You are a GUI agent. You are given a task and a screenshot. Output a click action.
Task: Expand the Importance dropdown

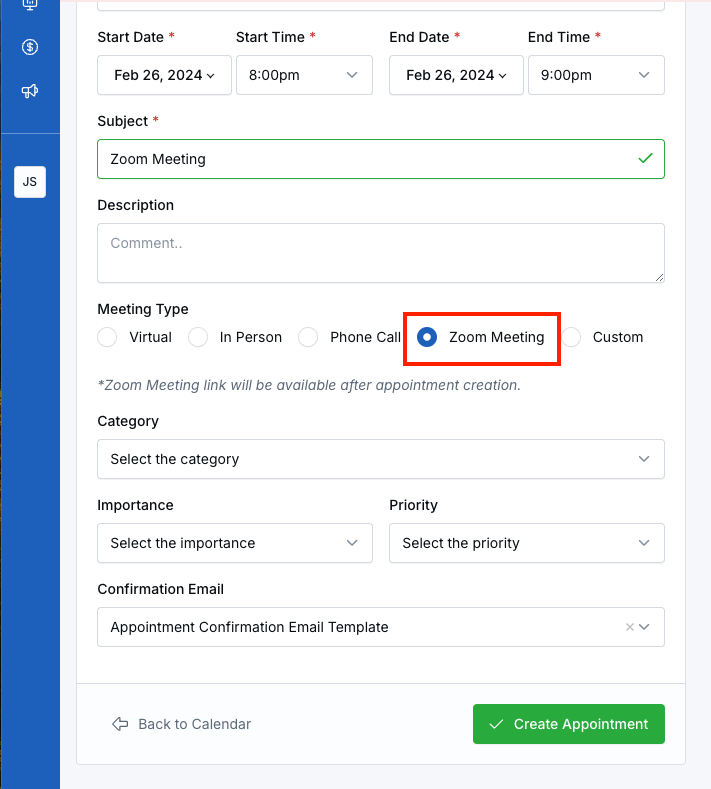[x=235, y=543]
